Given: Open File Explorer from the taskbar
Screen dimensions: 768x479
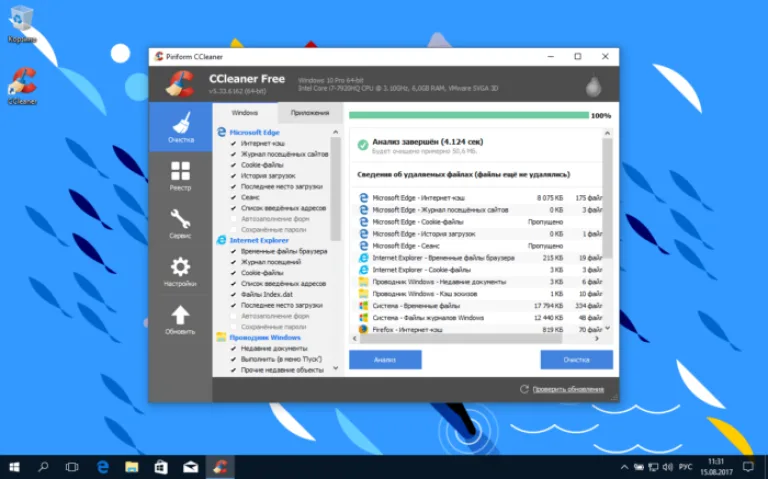Looking at the screenshot, I should (x=131, y=467).
